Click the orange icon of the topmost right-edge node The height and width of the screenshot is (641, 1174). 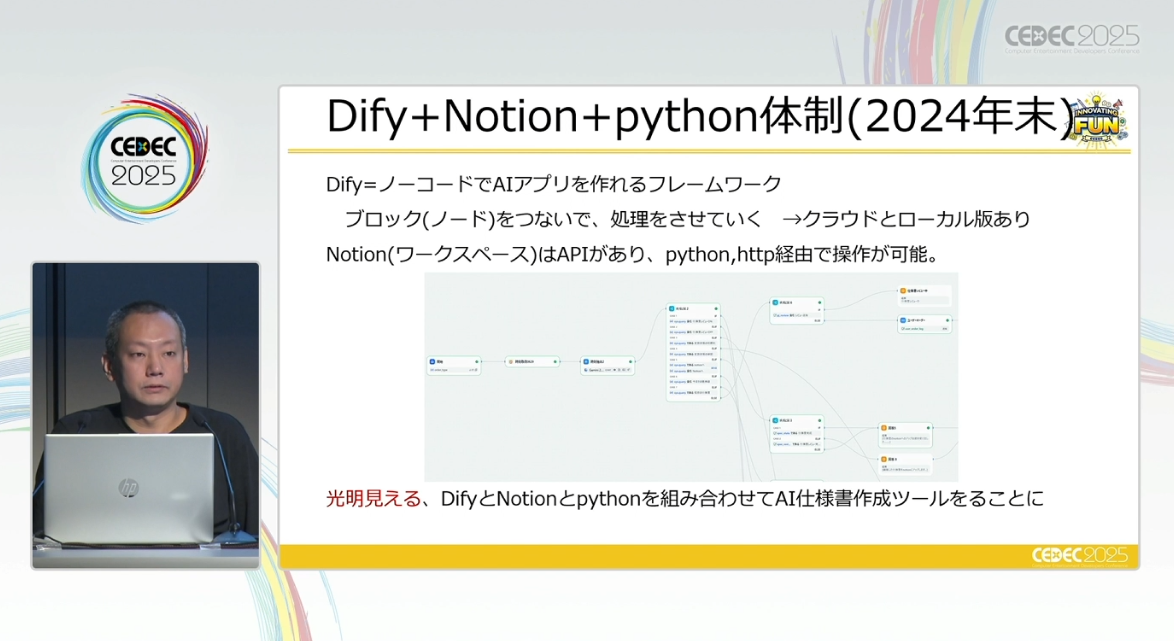coord(903,291)
